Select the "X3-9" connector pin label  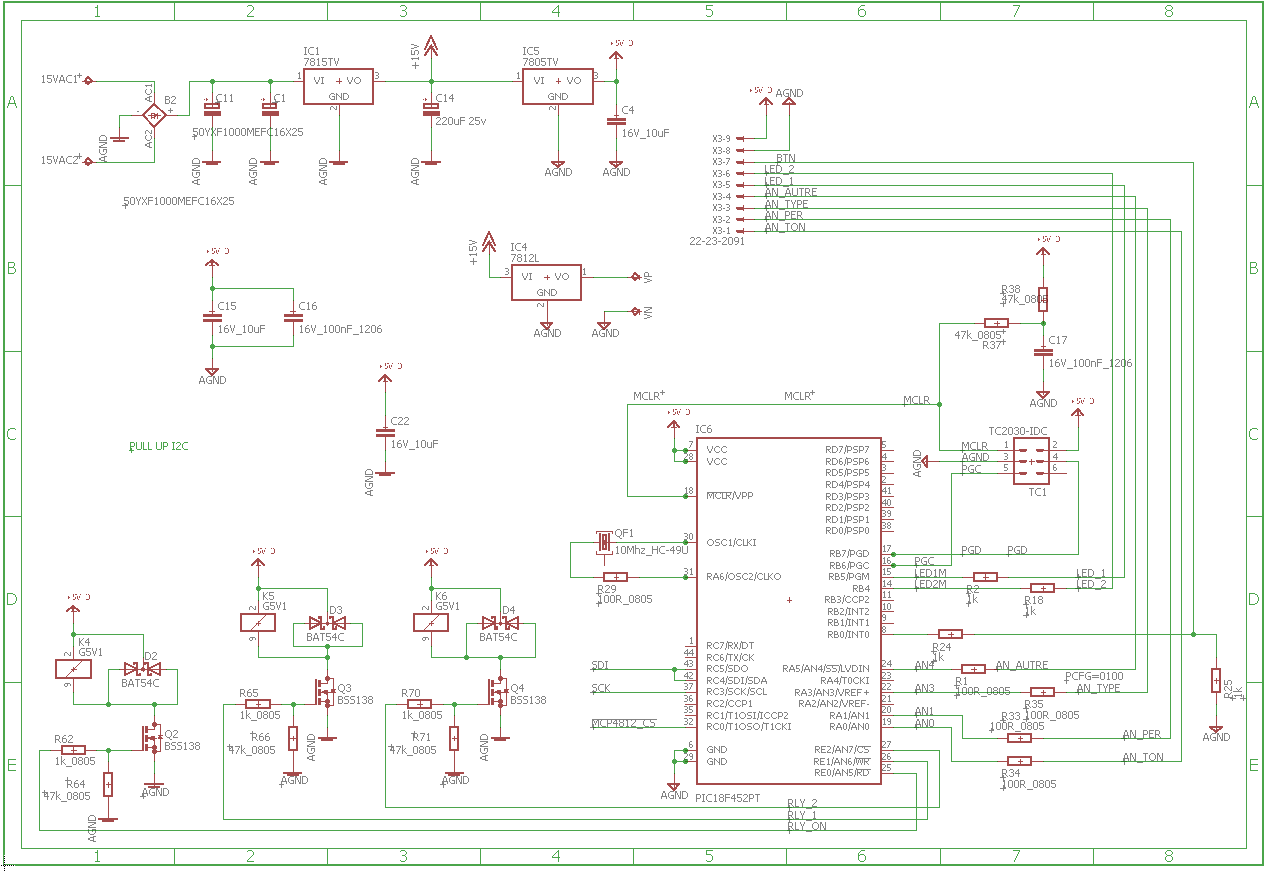(x=721, y=138)
